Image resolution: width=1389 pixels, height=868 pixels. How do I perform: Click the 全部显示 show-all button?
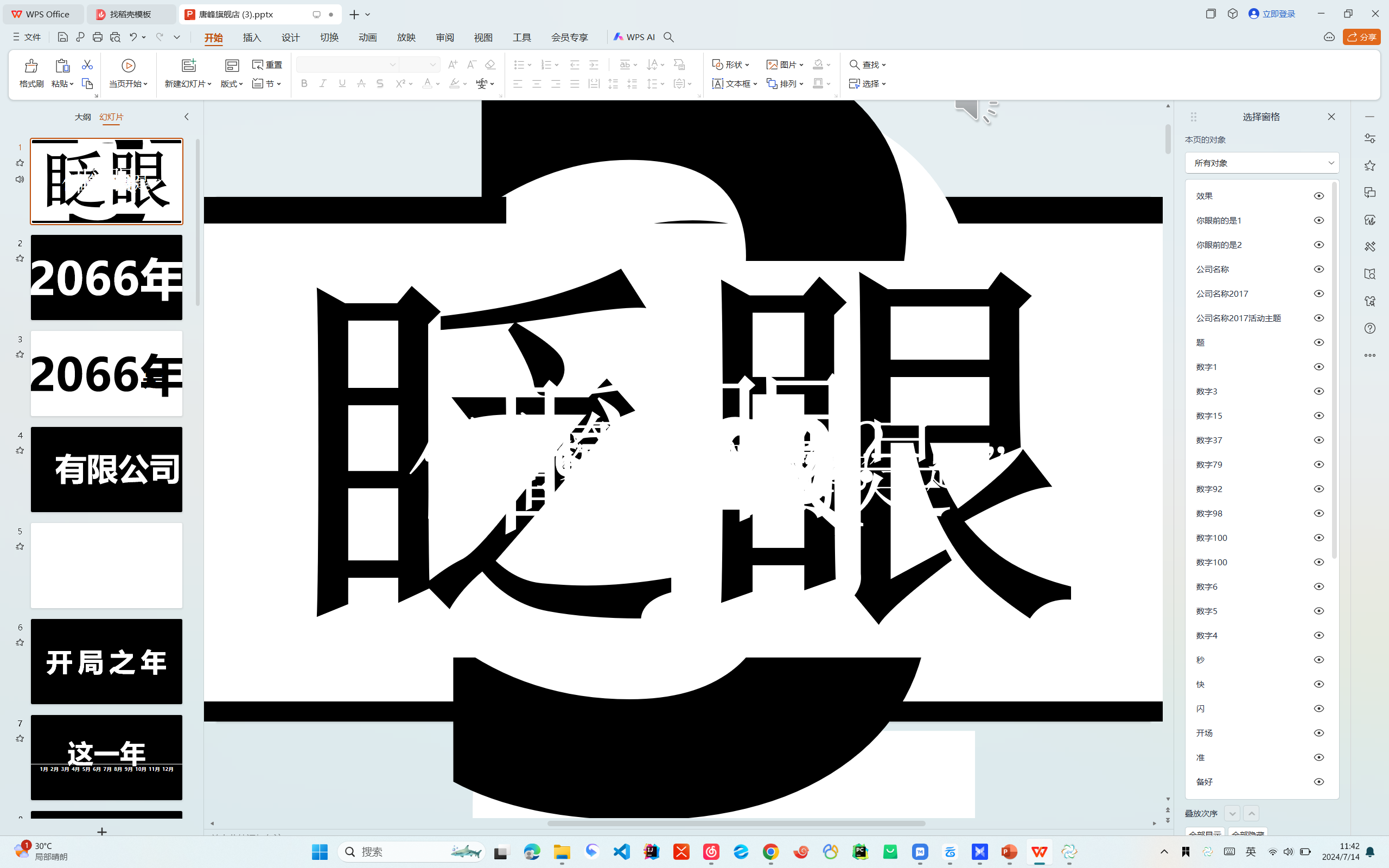click(1204, 834)
